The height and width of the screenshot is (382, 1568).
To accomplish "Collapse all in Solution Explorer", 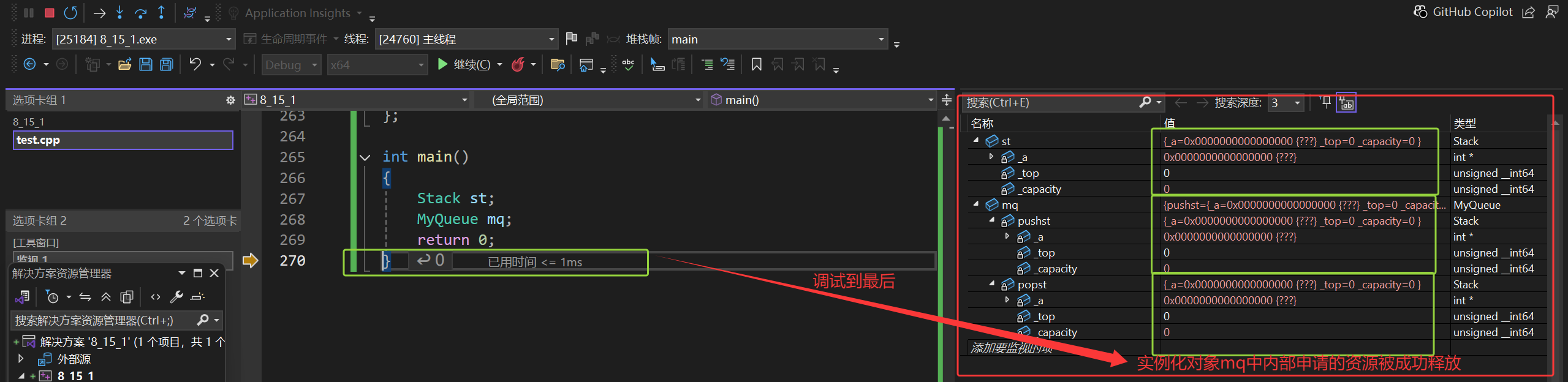I will (106, 297).
